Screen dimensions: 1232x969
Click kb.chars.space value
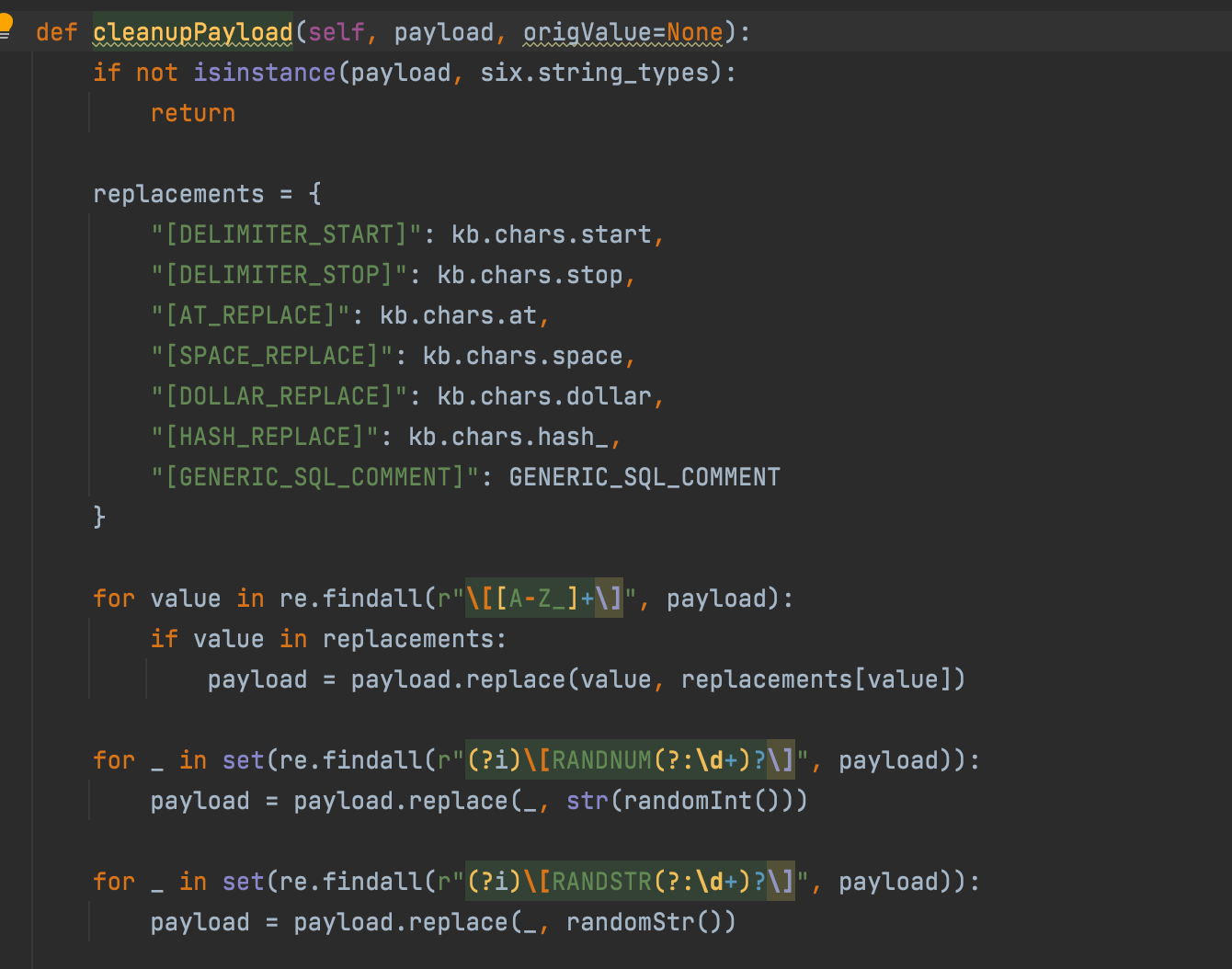point(522,357)
